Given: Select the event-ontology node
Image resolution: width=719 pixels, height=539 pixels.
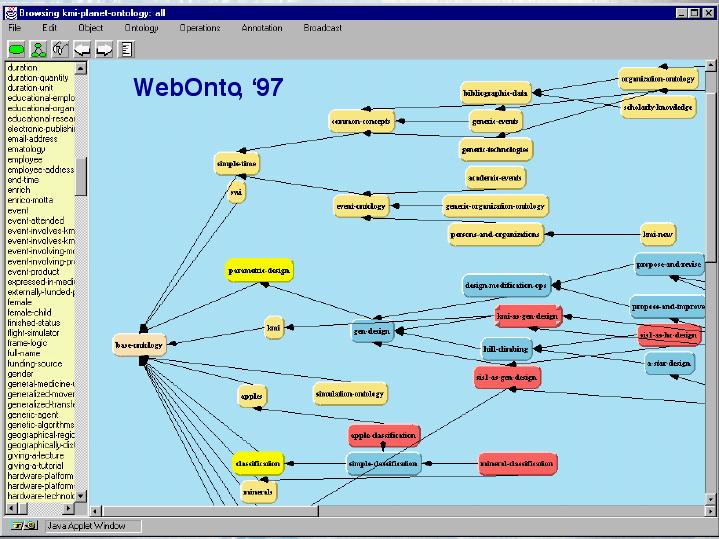Looking at the screenshot, I should 361,206.
